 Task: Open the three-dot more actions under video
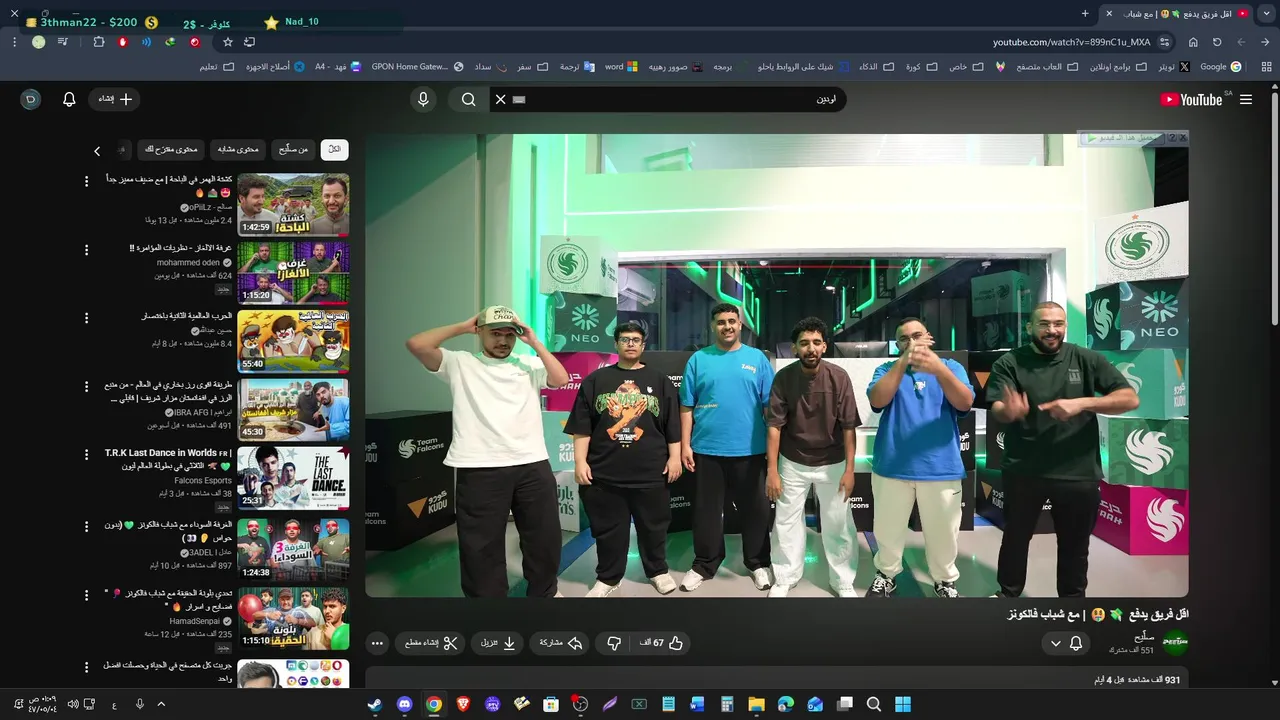(377, 643)
